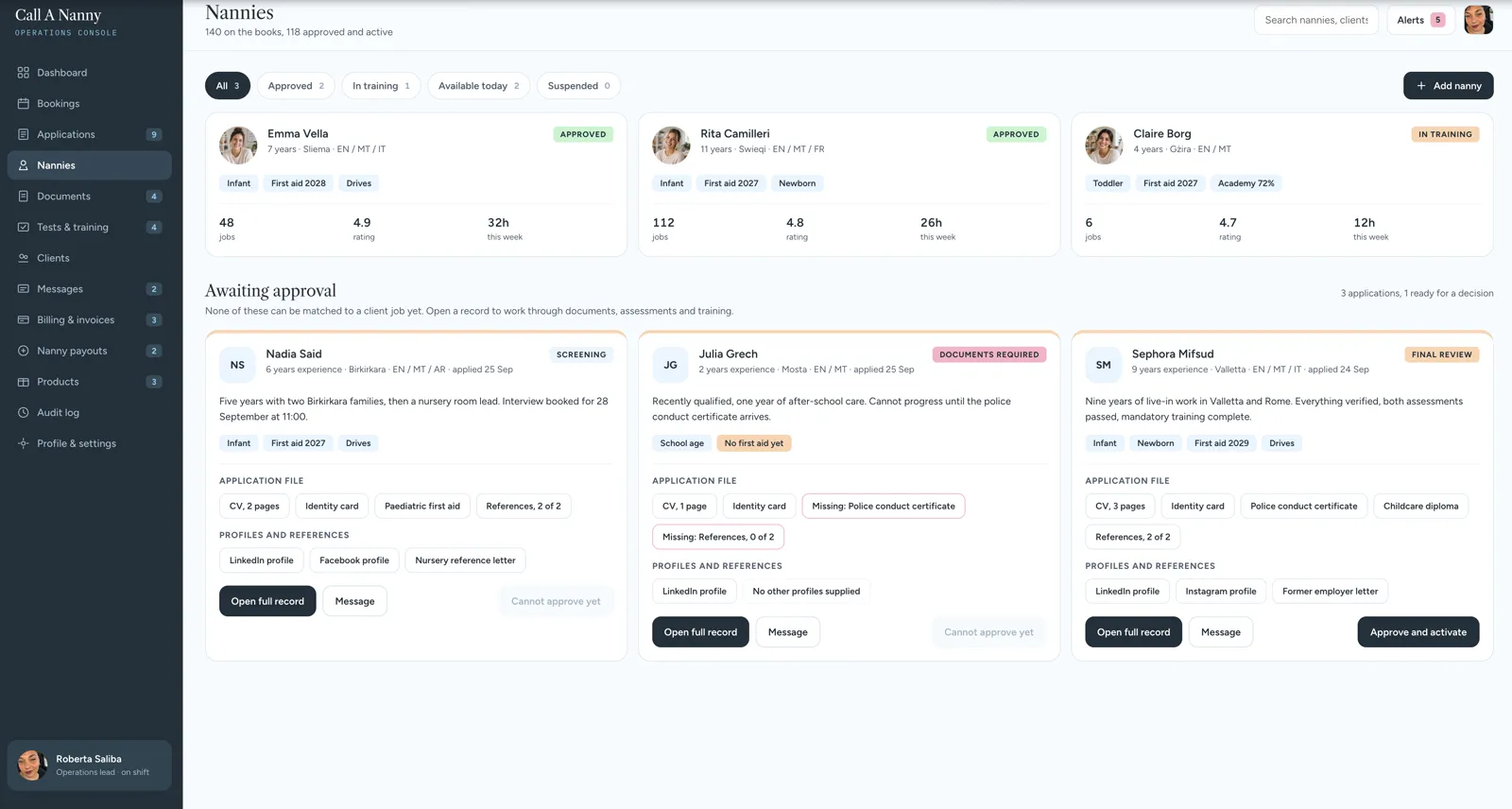Show nannies In training
Viewport: 1512px width, 809px height.
[381, 86]
